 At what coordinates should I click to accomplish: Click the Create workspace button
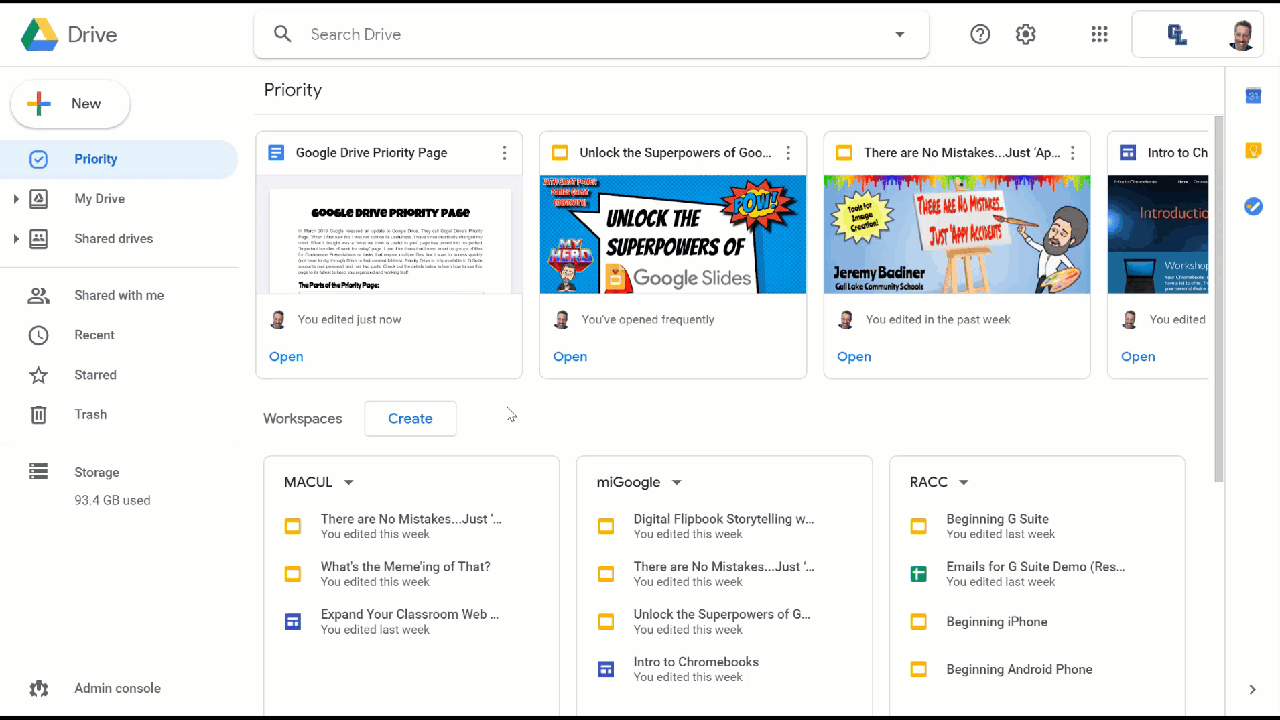tap(410, 418)
